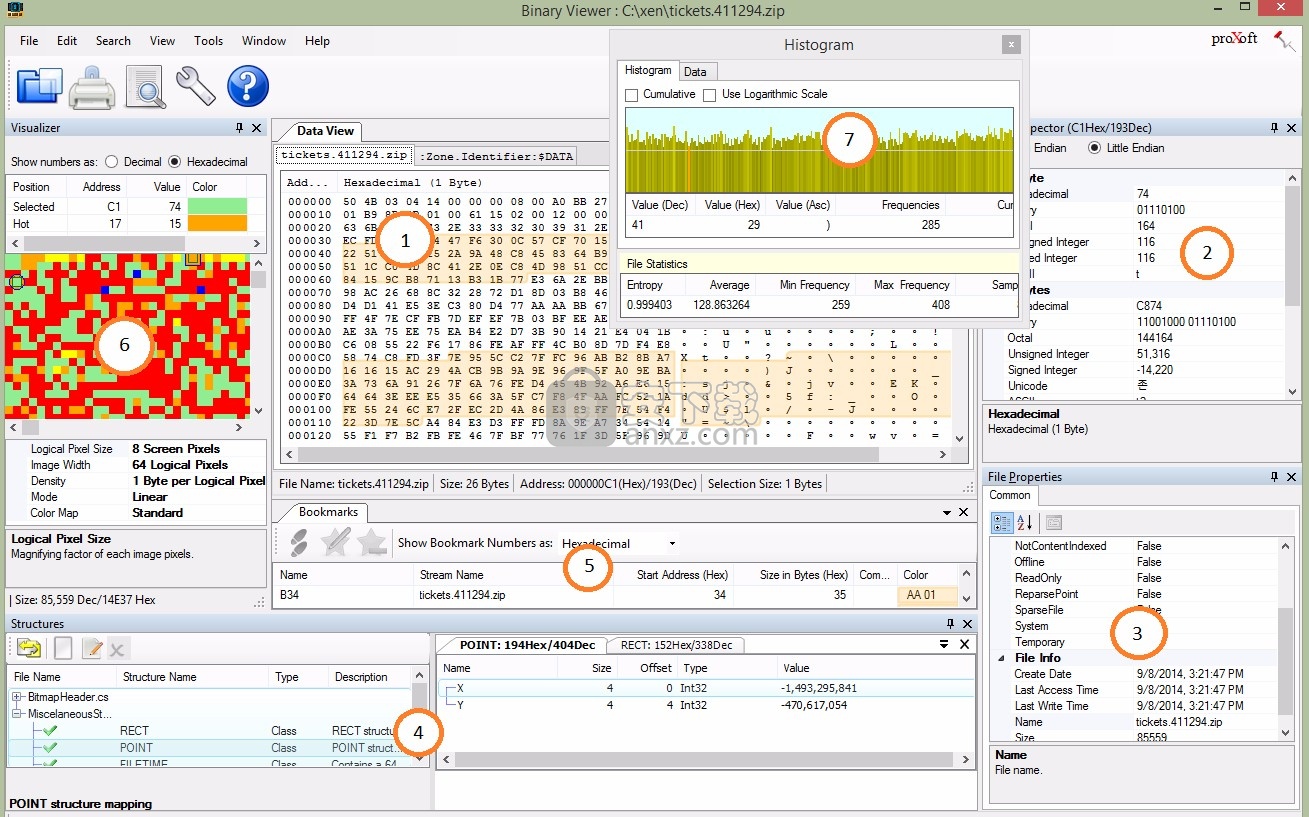The image size is (1309, 817).
Task: Select the Little Endian radio button
Action: coord(1094,148)
